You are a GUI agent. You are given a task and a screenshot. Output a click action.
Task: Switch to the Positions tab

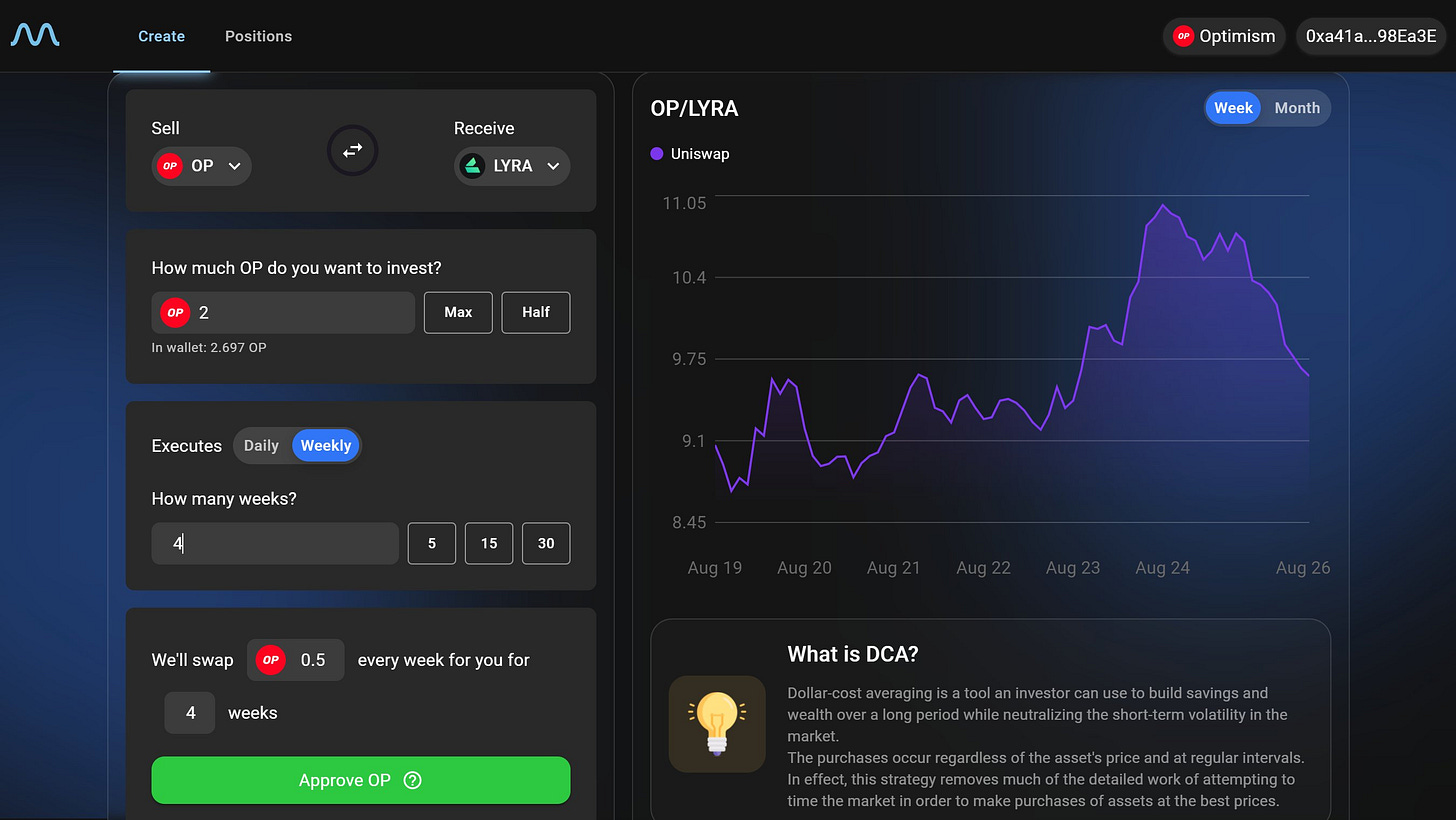(258, 36)
